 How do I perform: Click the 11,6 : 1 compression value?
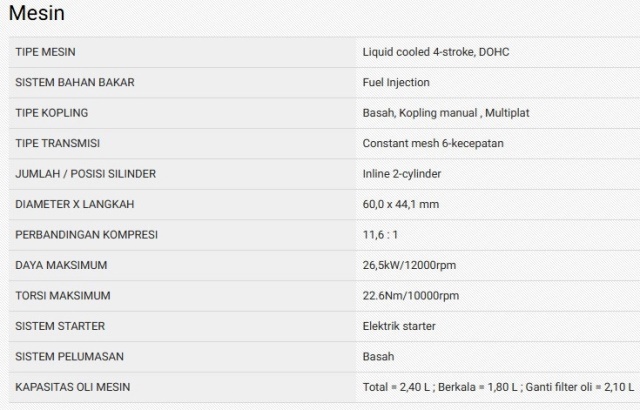pos(380,235)
